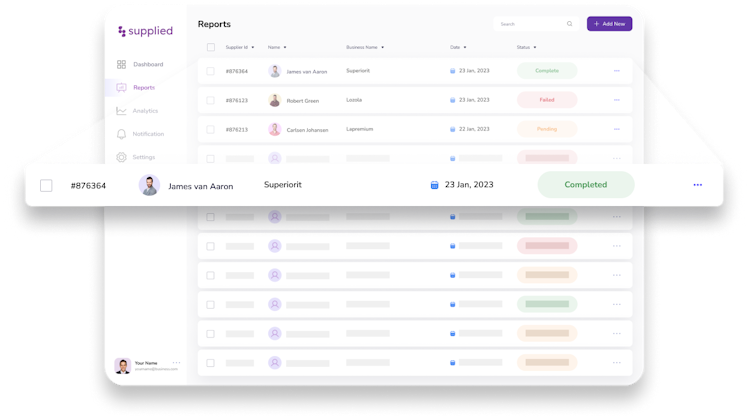
Task: Click large James van Aaron avatar
Action: pyautogui.click(x=149, y=186)
